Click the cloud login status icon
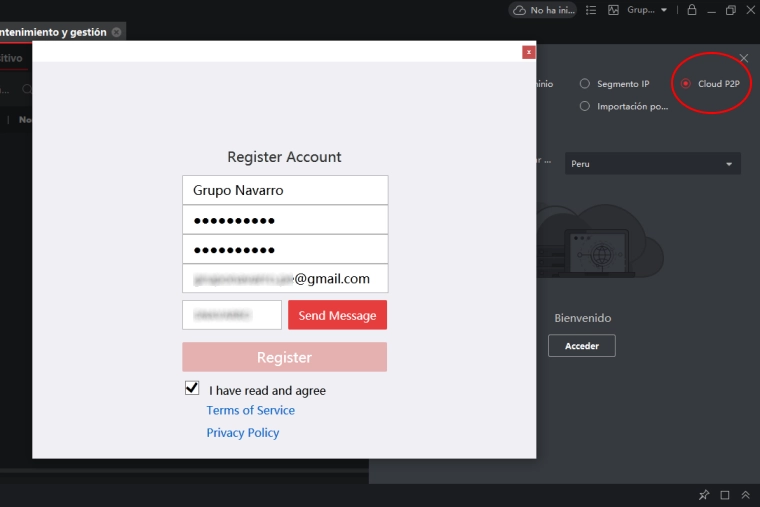 click(x=519, y=10)
